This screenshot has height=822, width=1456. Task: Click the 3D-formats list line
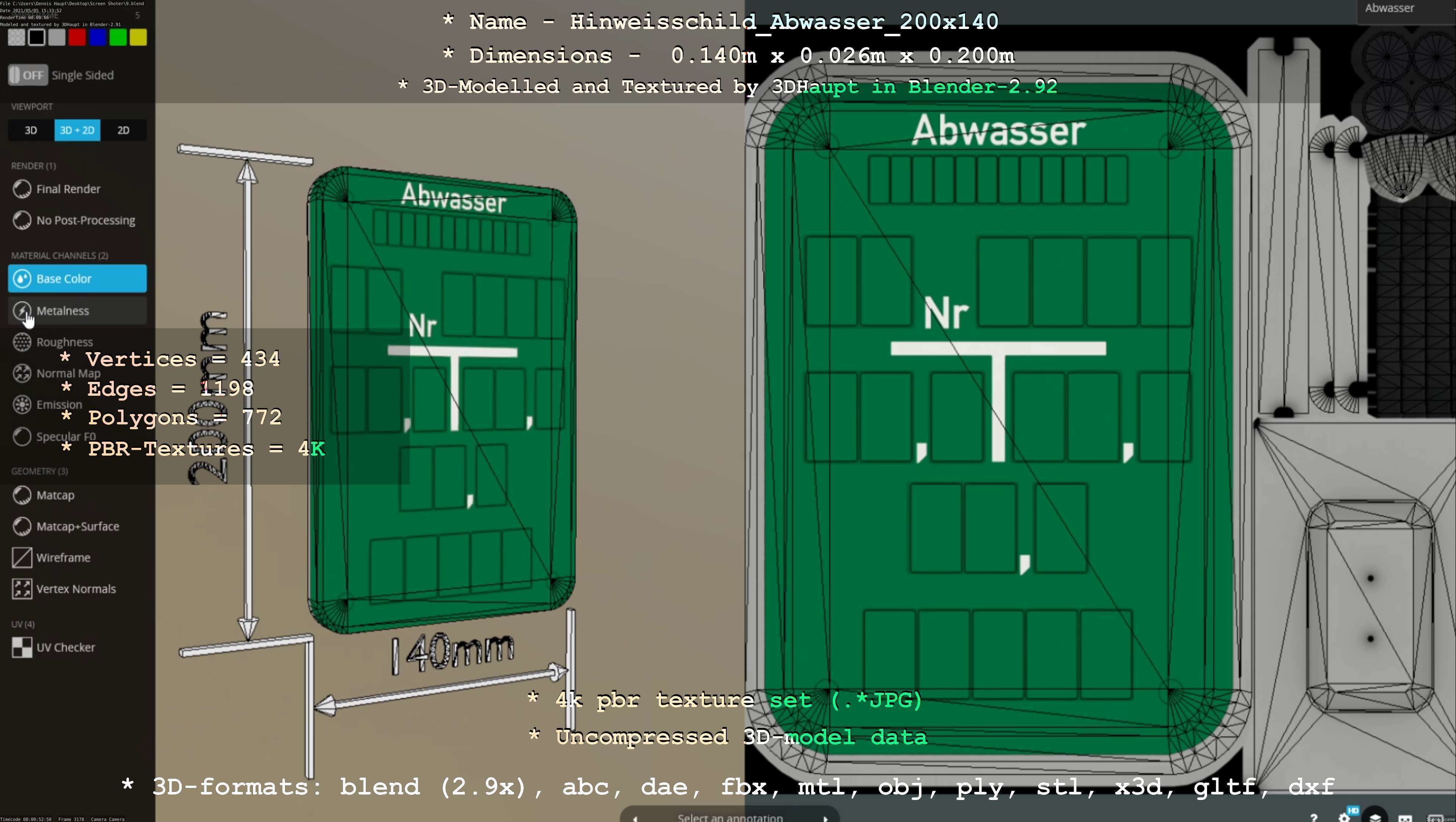pyautogui.click(x=728, y=787)
